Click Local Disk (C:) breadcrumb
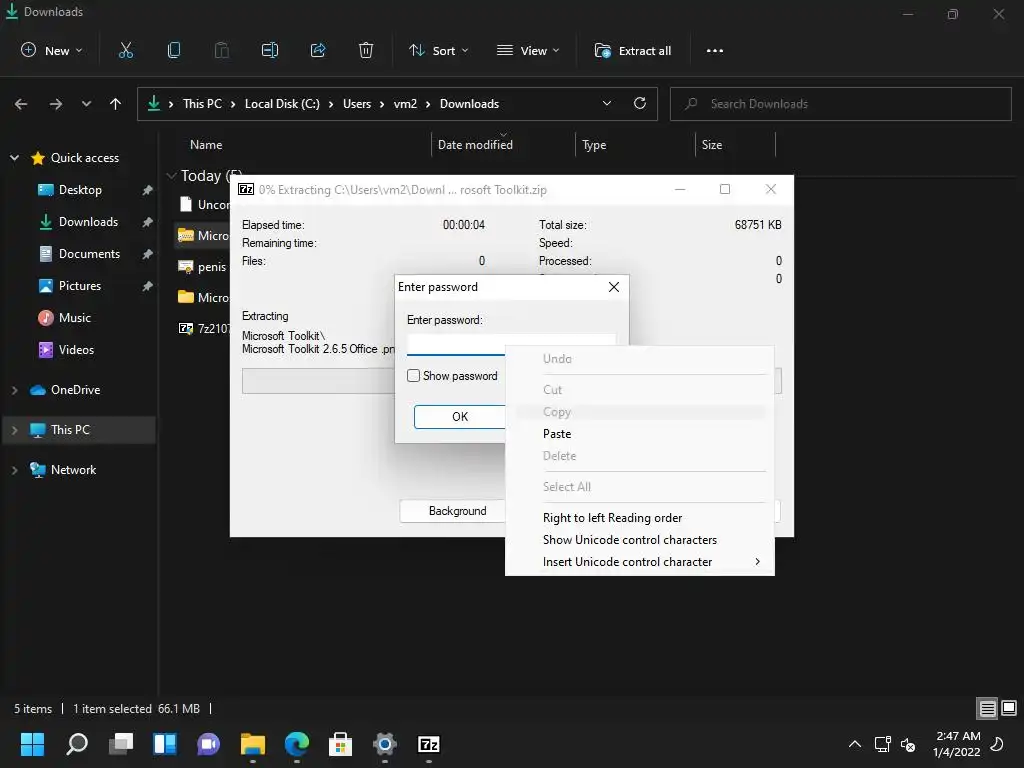The image size is (1024, 768). pyautogui.click(x=282, y=104)
